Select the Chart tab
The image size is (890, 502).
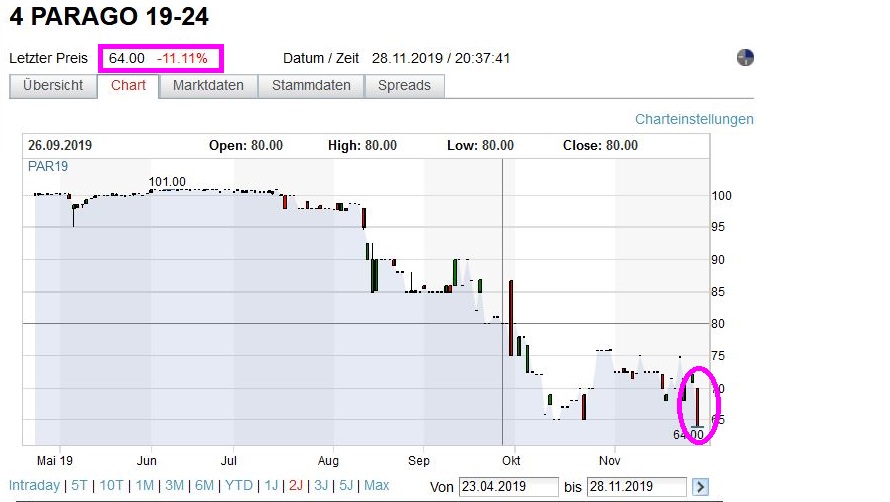pos(128,86)
